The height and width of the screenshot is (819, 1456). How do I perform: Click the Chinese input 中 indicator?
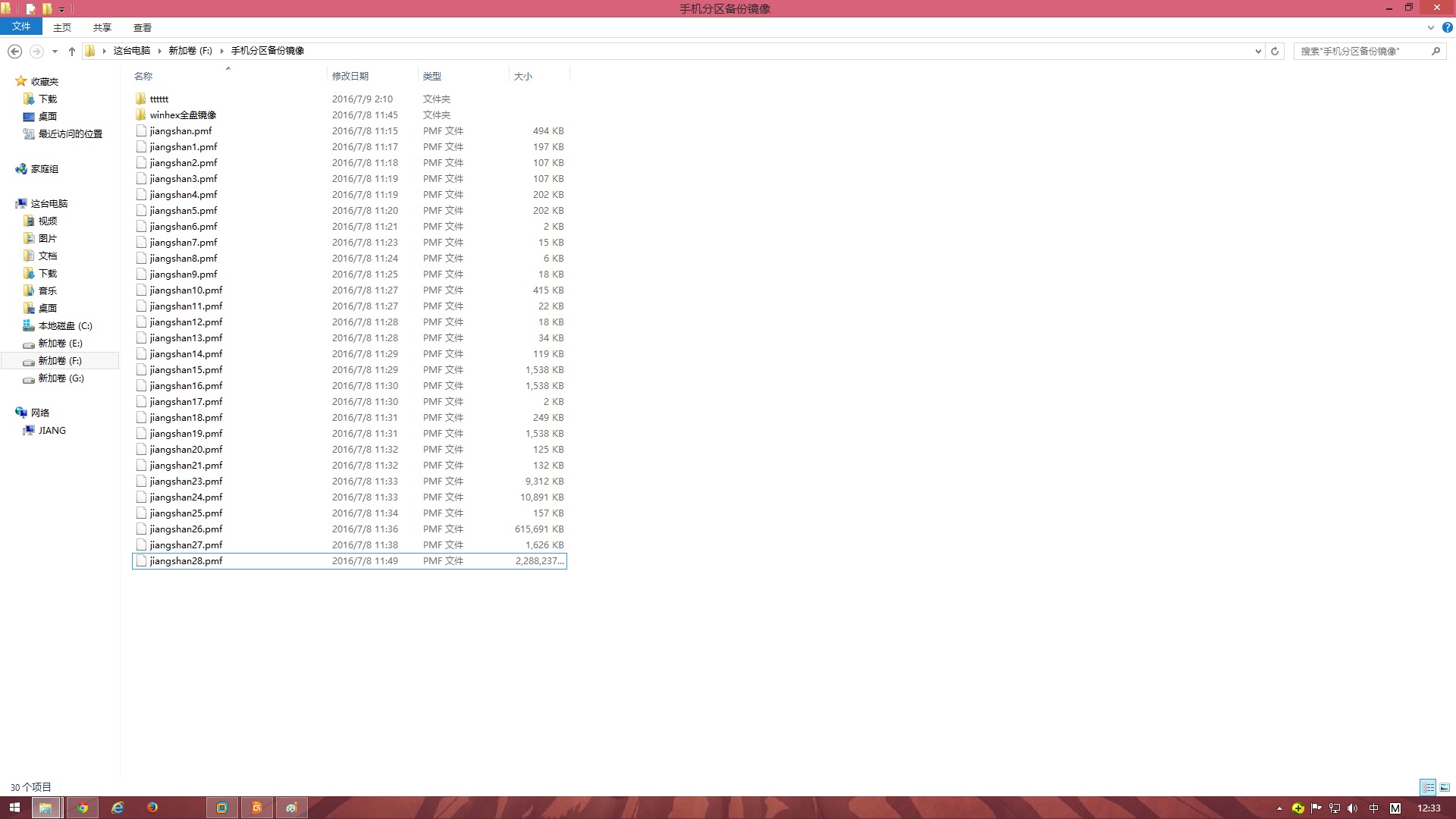tap(1373, 808)
